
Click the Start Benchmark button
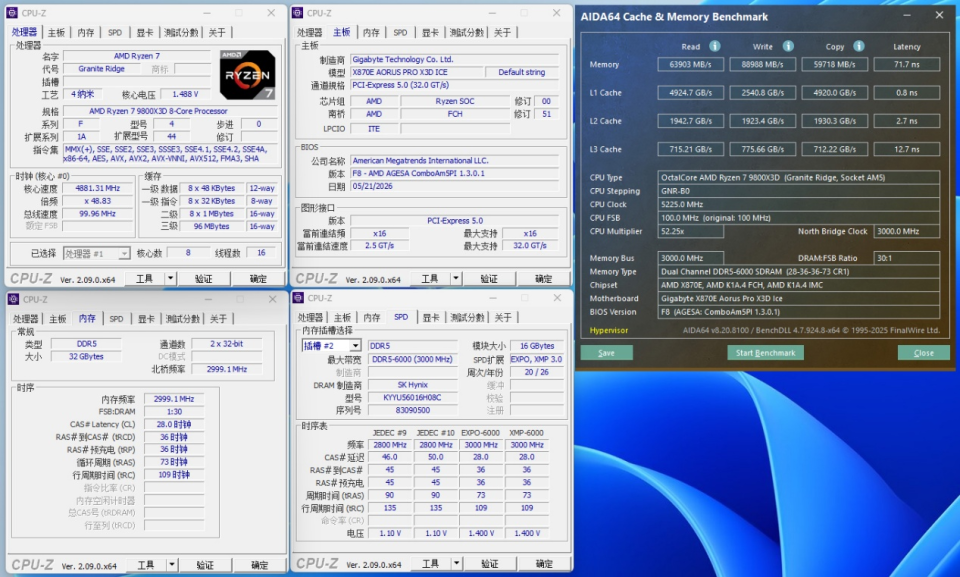point(765,353)
